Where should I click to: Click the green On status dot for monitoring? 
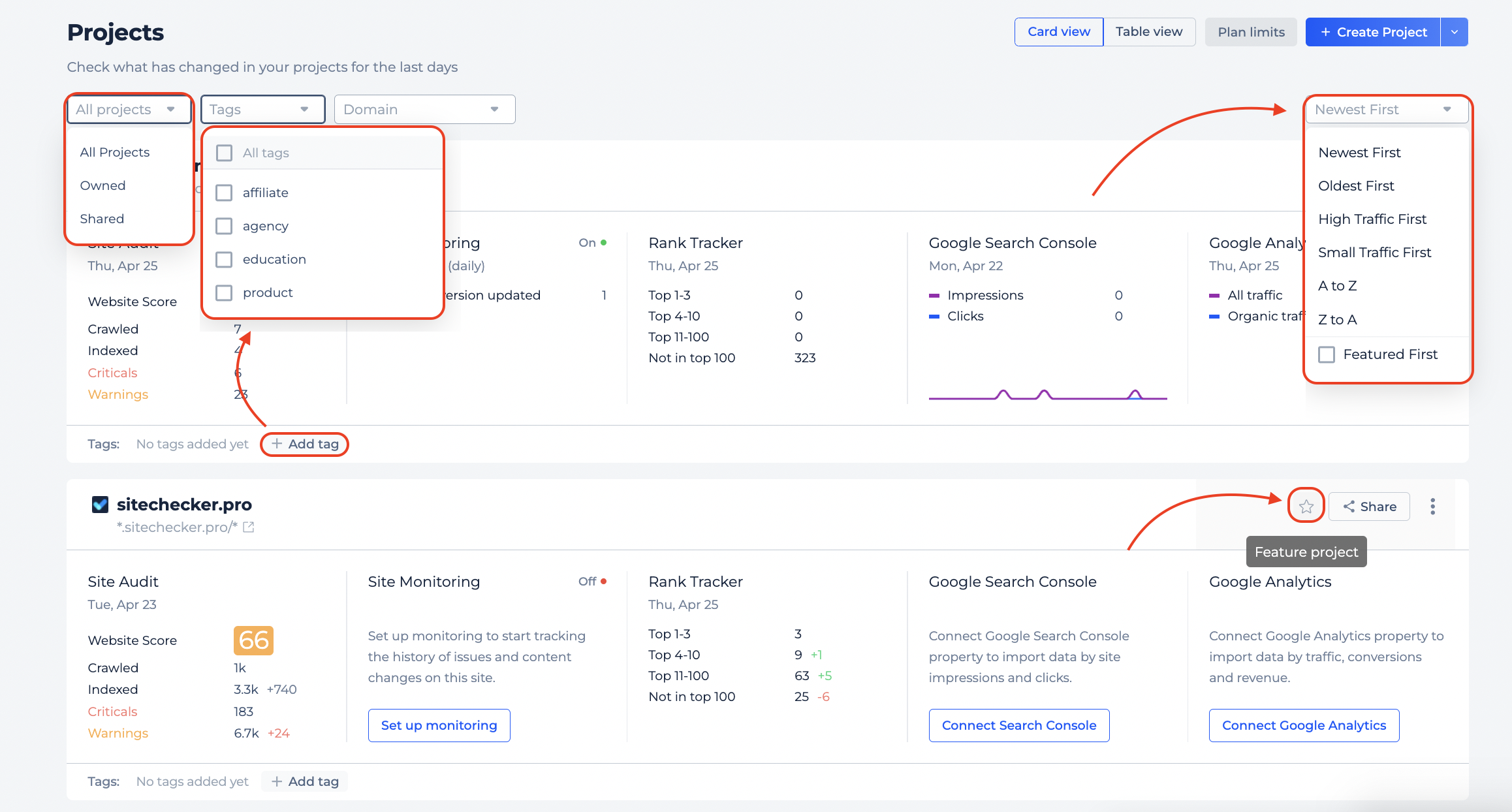click(x=604, y=242)
